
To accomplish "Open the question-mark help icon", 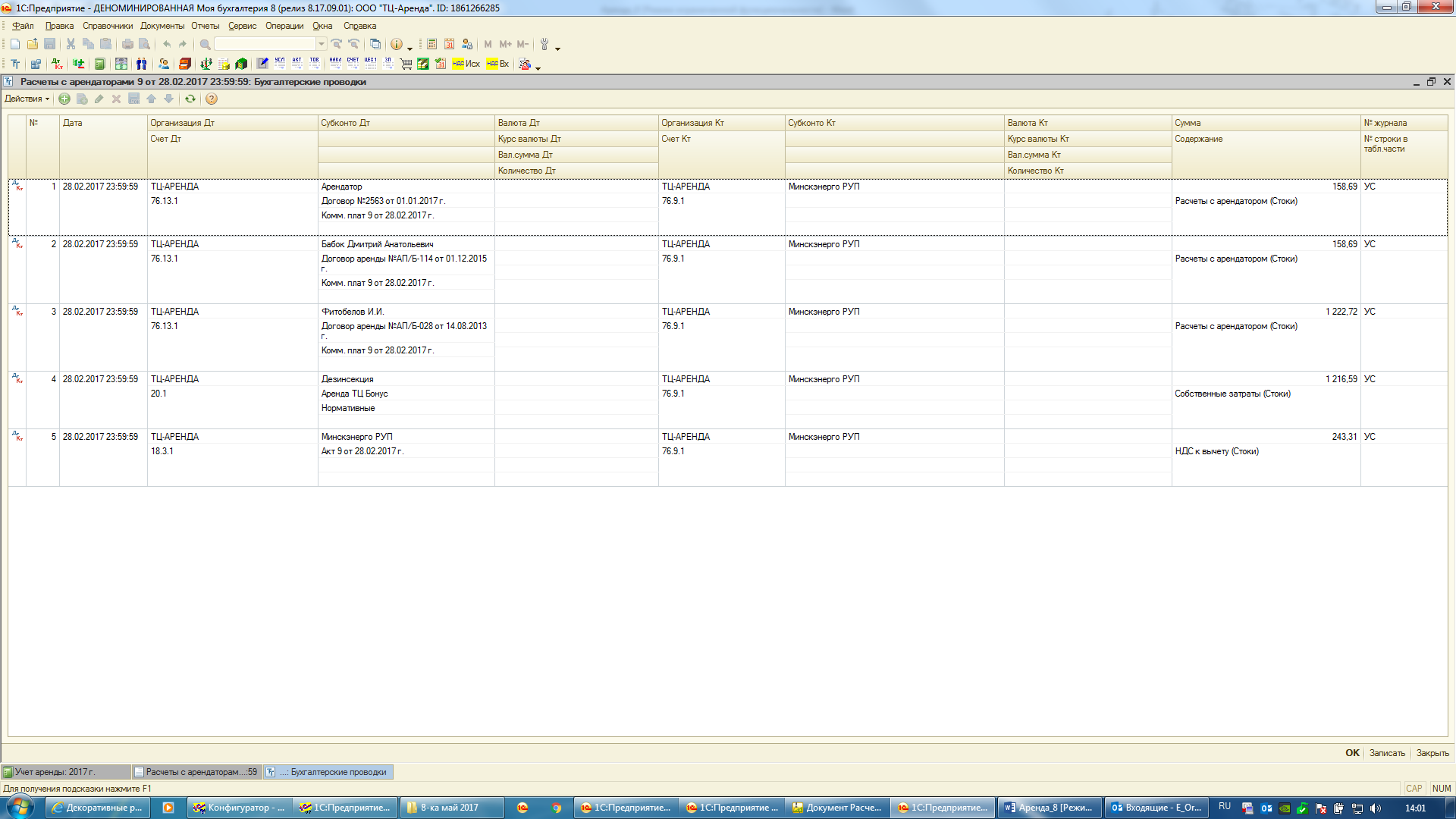I will pyautogui.click(x=212, y=99).
